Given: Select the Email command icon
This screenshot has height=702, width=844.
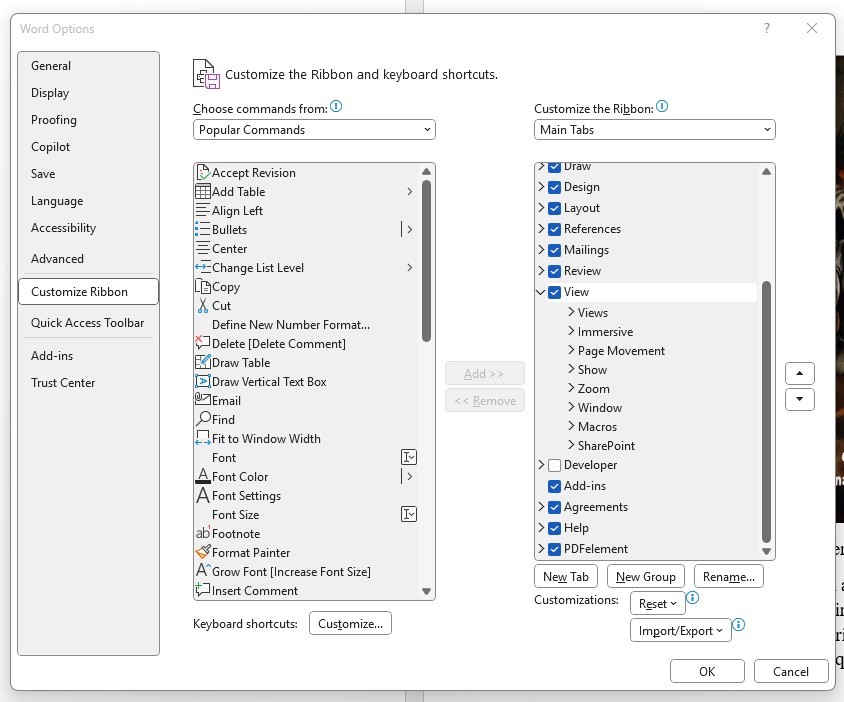Looking at the screenshot, I should [203, 400].
